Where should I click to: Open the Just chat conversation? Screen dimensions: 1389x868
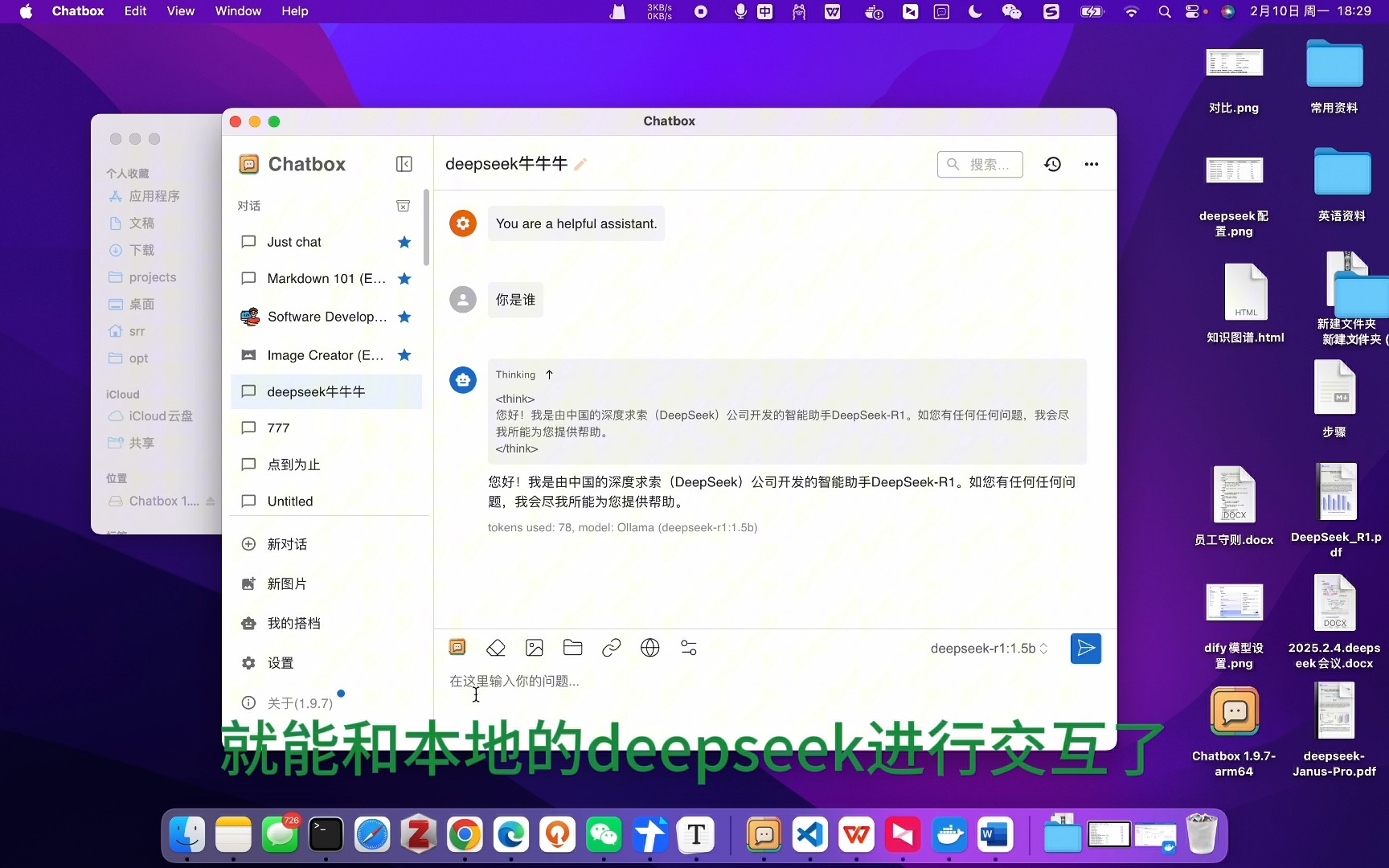click(x=326, y=242)
